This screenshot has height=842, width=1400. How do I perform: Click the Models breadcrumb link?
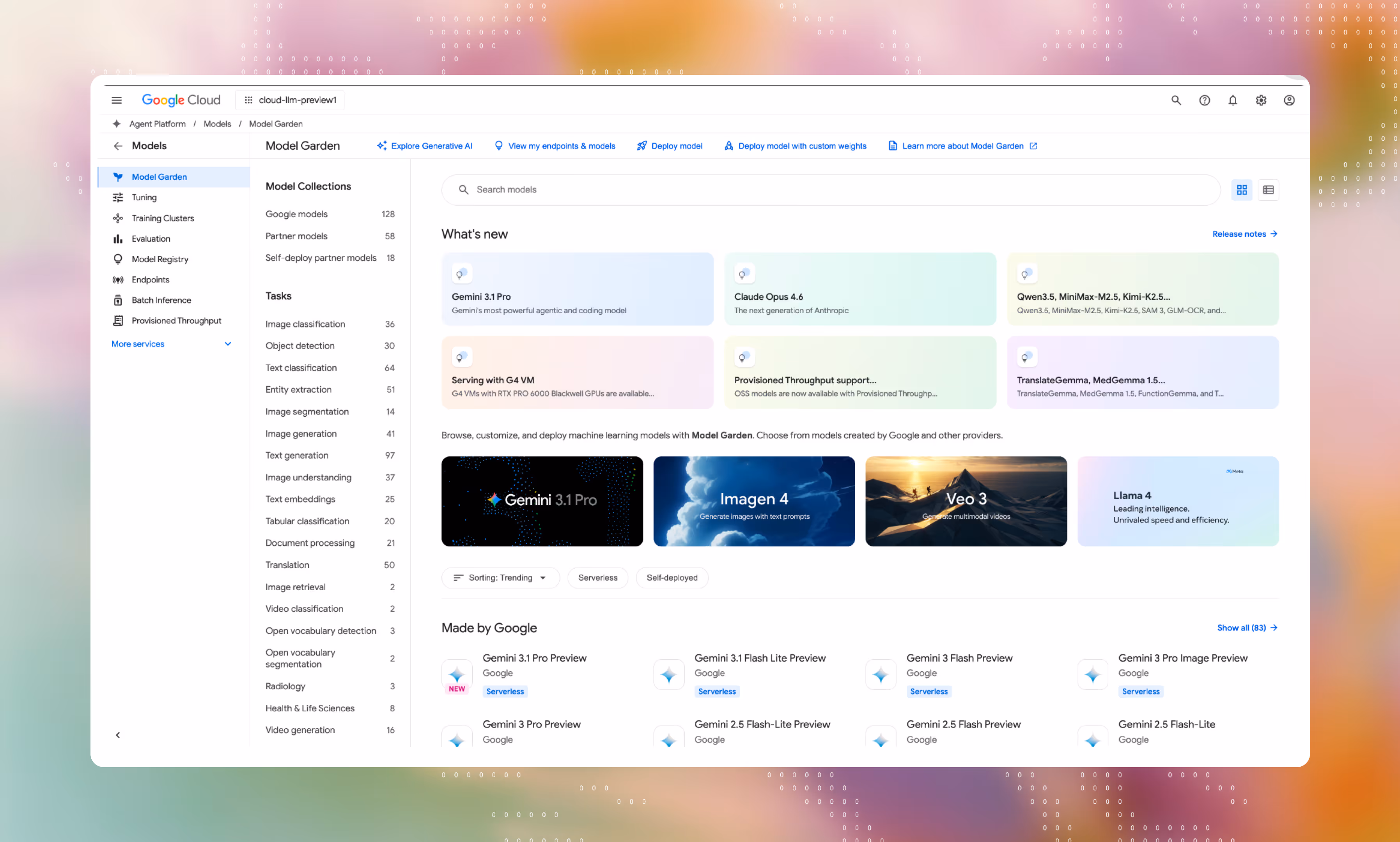coord(217,124)
